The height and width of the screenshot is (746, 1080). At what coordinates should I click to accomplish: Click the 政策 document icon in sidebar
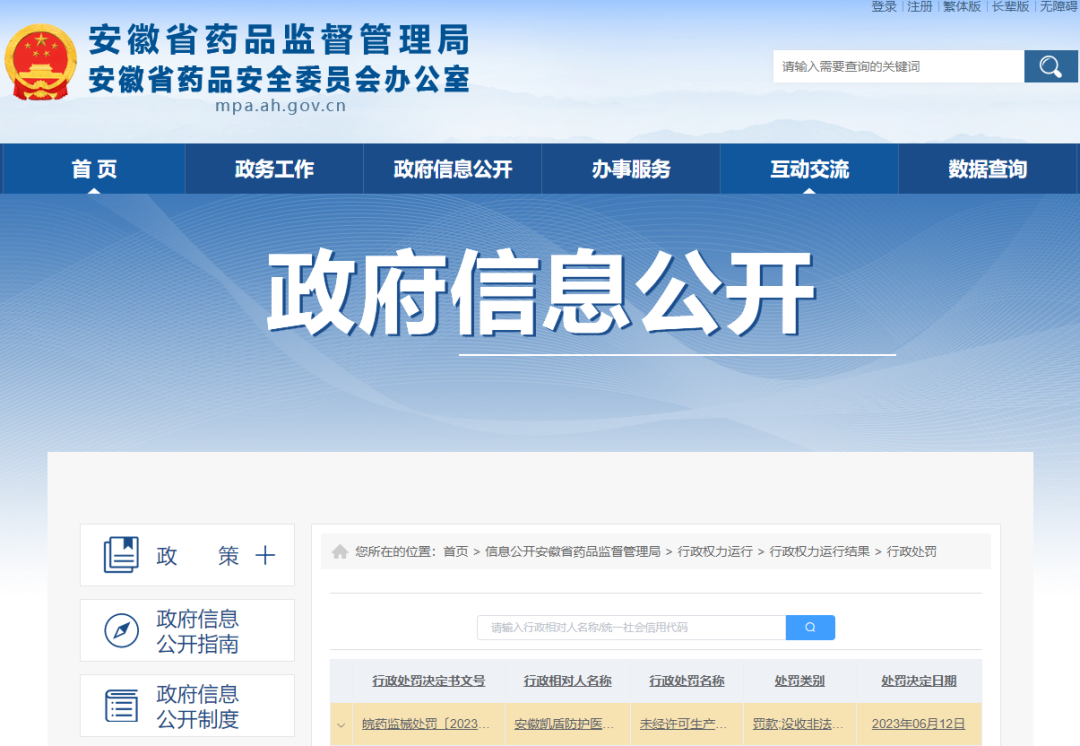coord(121,555)
